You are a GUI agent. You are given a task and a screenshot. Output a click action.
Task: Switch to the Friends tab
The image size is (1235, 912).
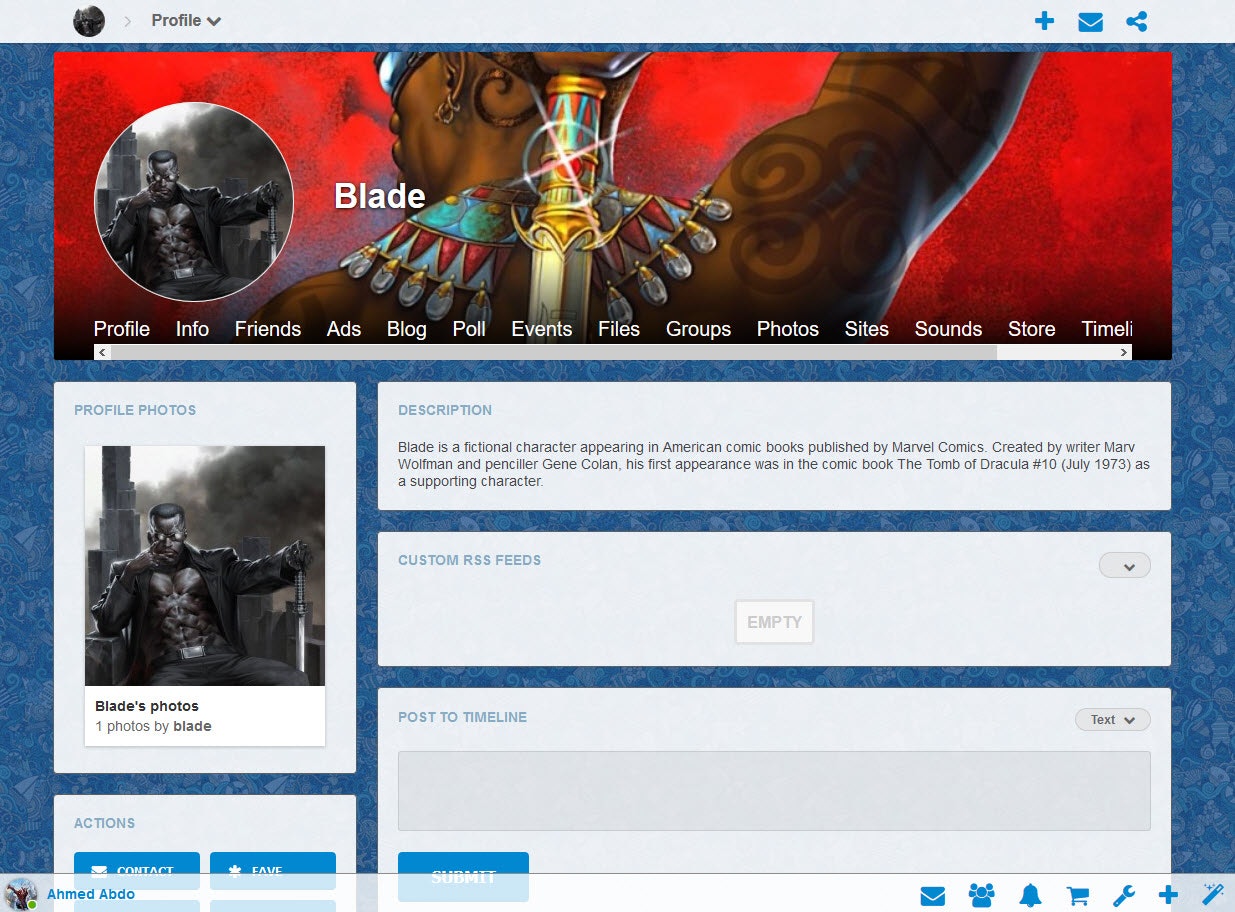(267, 328)
